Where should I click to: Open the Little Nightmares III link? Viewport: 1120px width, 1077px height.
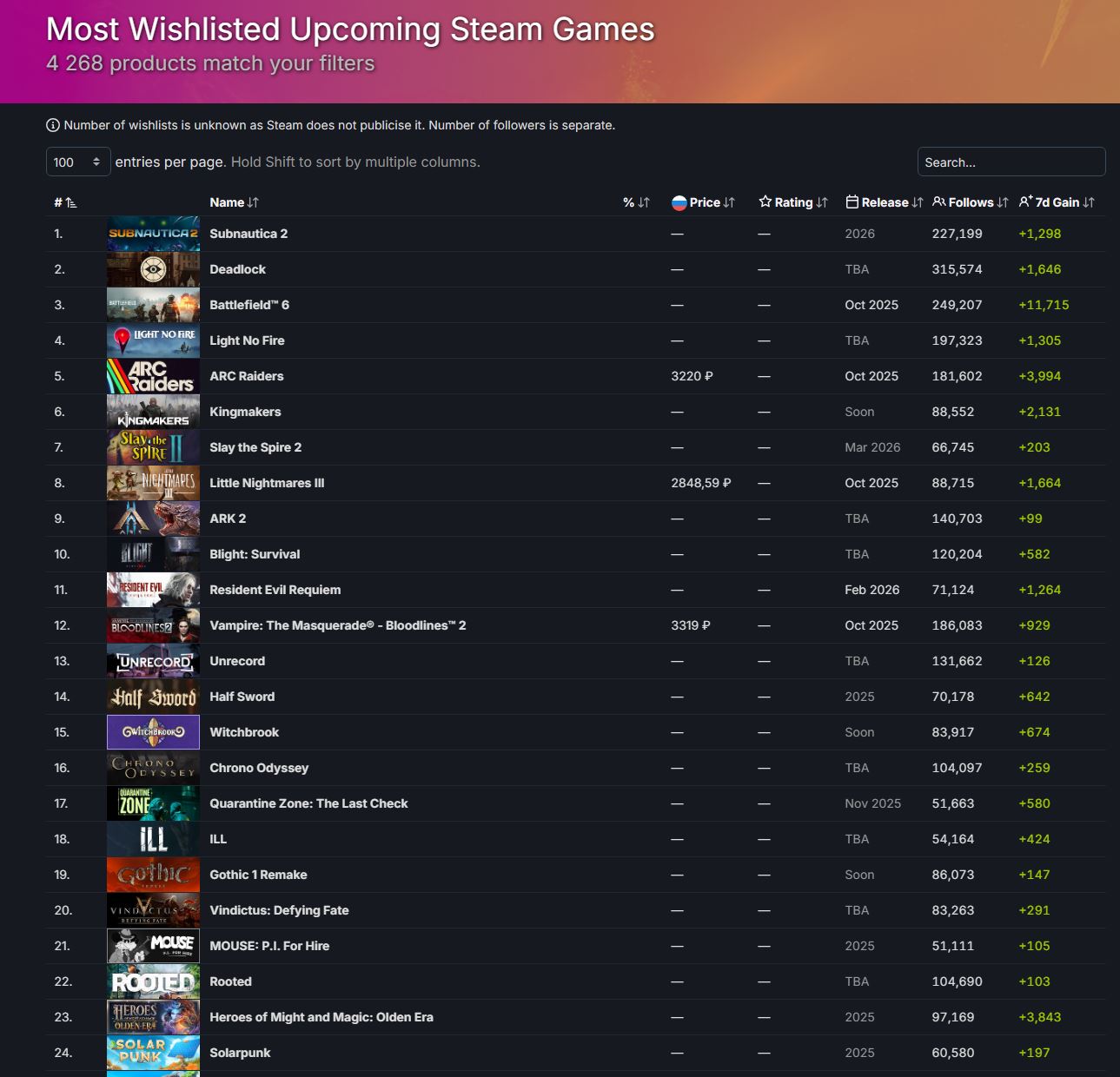click(x=267, y=483)
